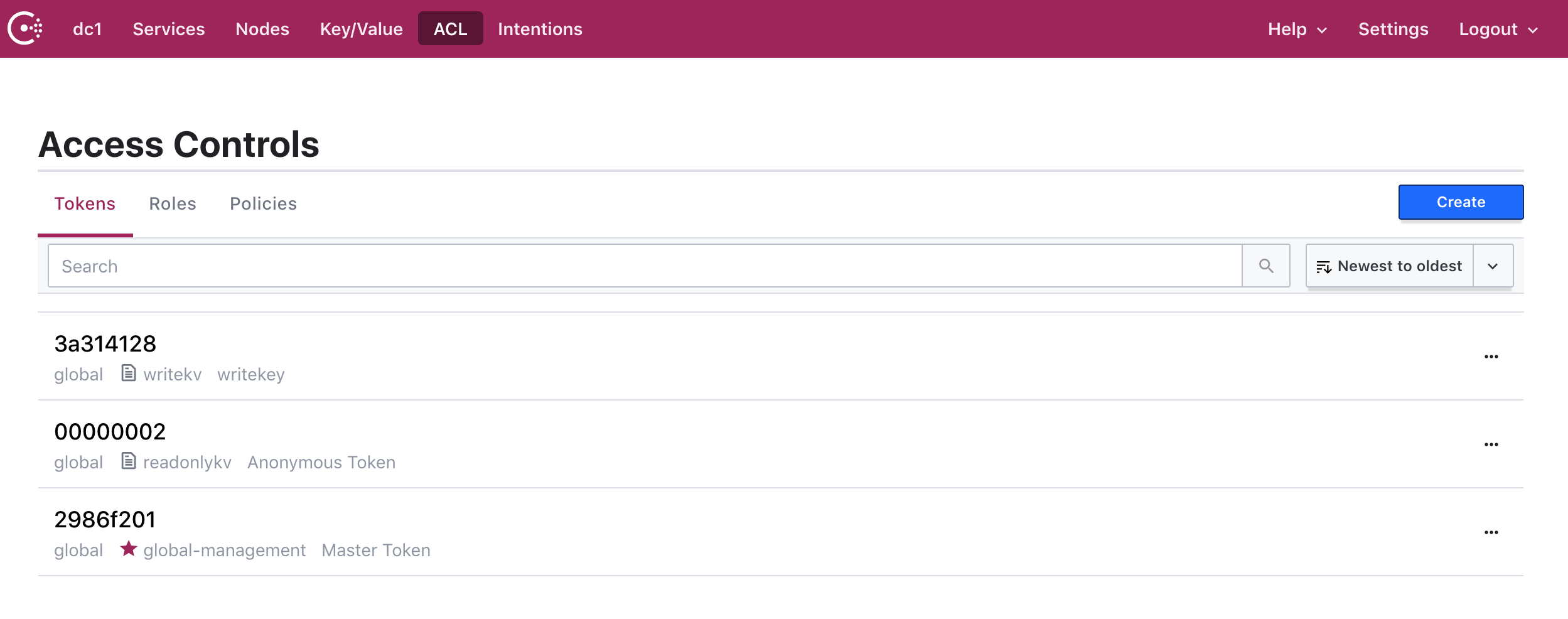
Task: Open actions menu for token 00000002
Action: click(1491, 444)
